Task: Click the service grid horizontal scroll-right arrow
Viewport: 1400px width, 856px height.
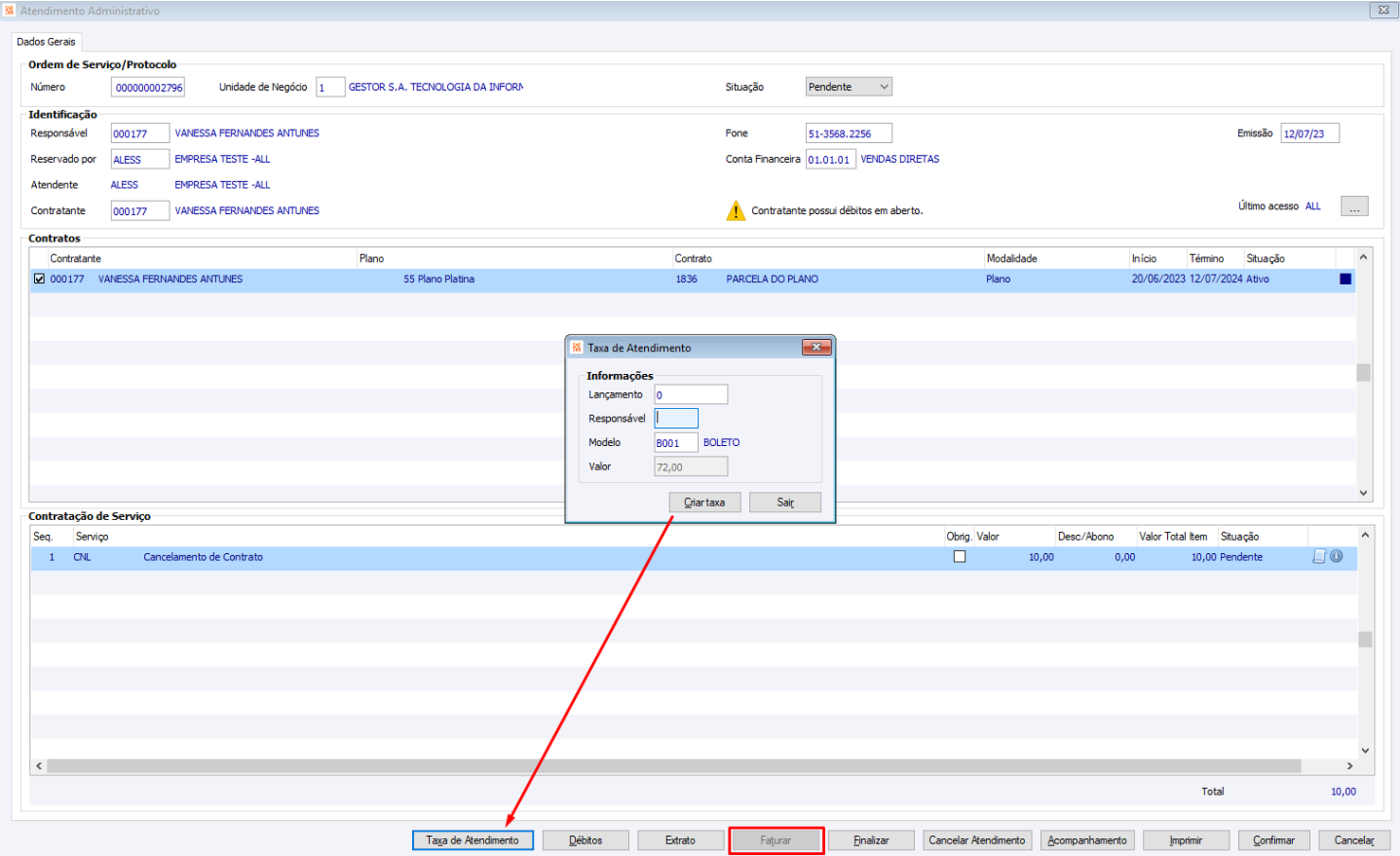Action: click(x=1350, y=765)
